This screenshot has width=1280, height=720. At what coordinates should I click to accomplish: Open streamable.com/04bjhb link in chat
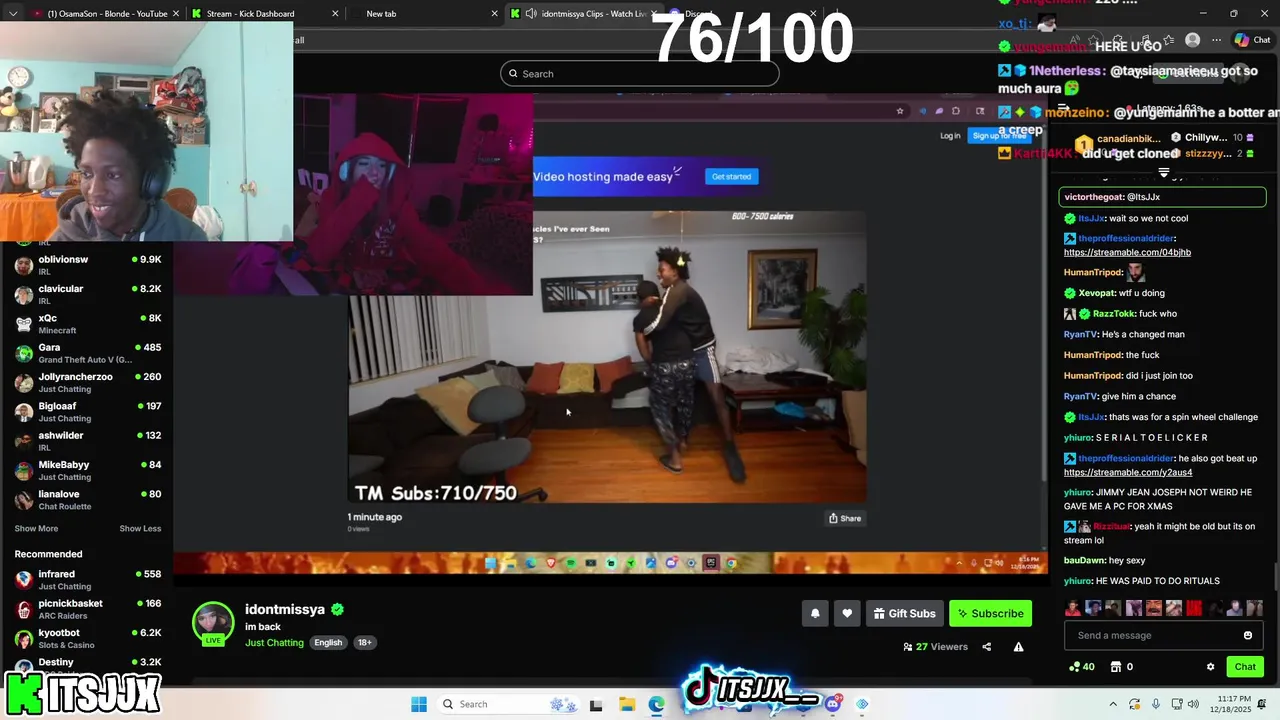1127,253
